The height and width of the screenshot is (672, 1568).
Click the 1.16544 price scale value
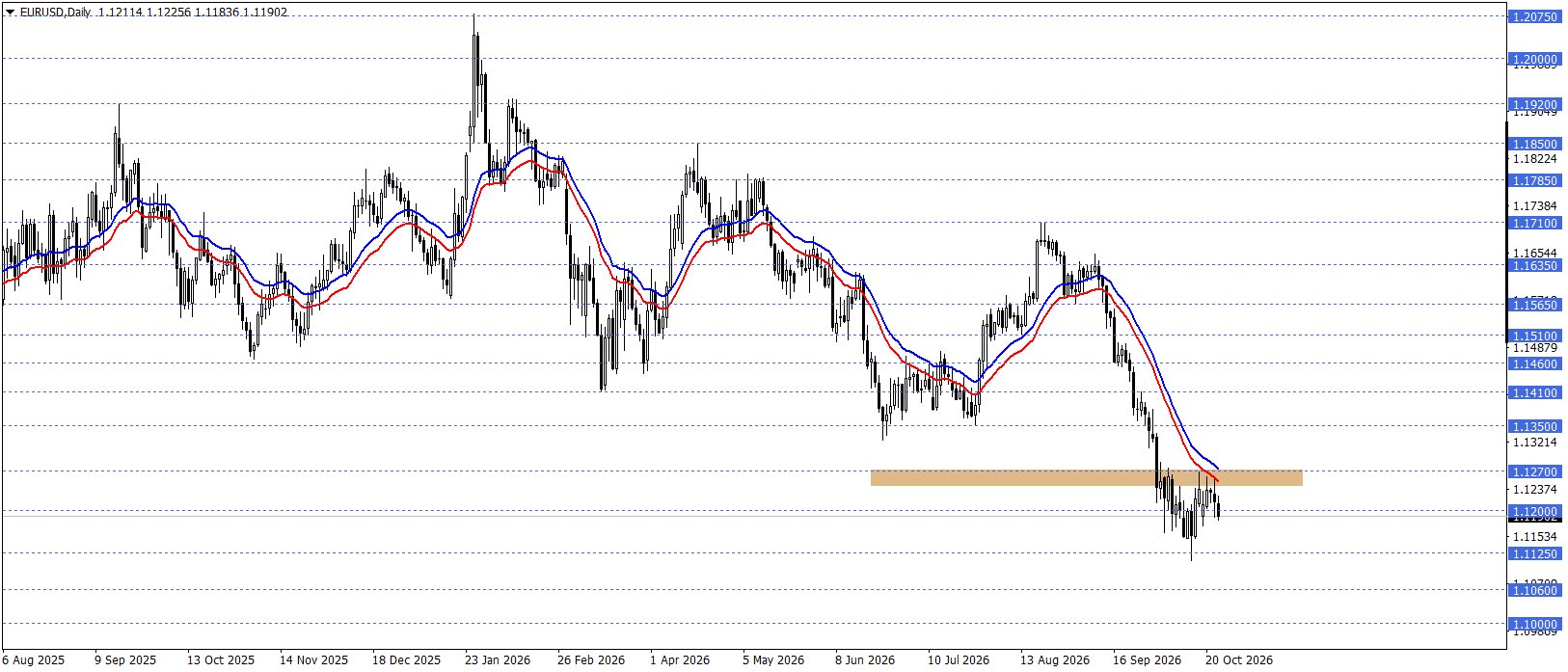tap(1534, 253)
